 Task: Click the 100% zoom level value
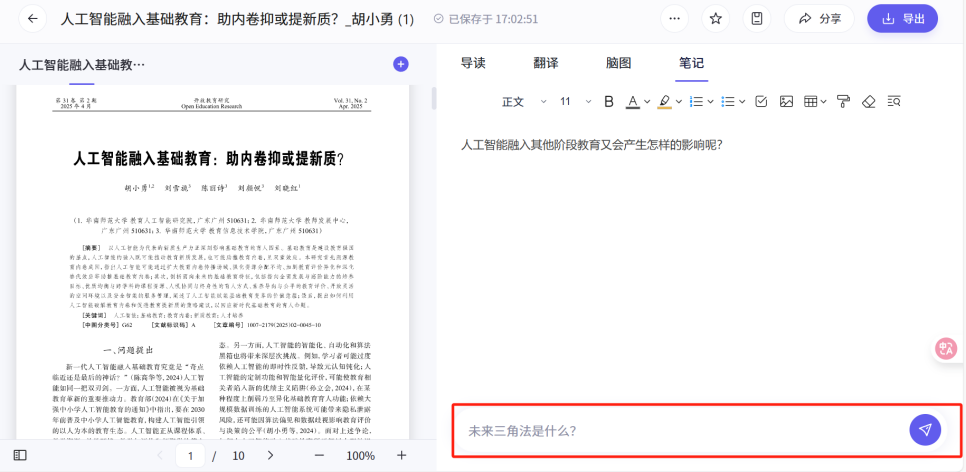pos(360,456)
